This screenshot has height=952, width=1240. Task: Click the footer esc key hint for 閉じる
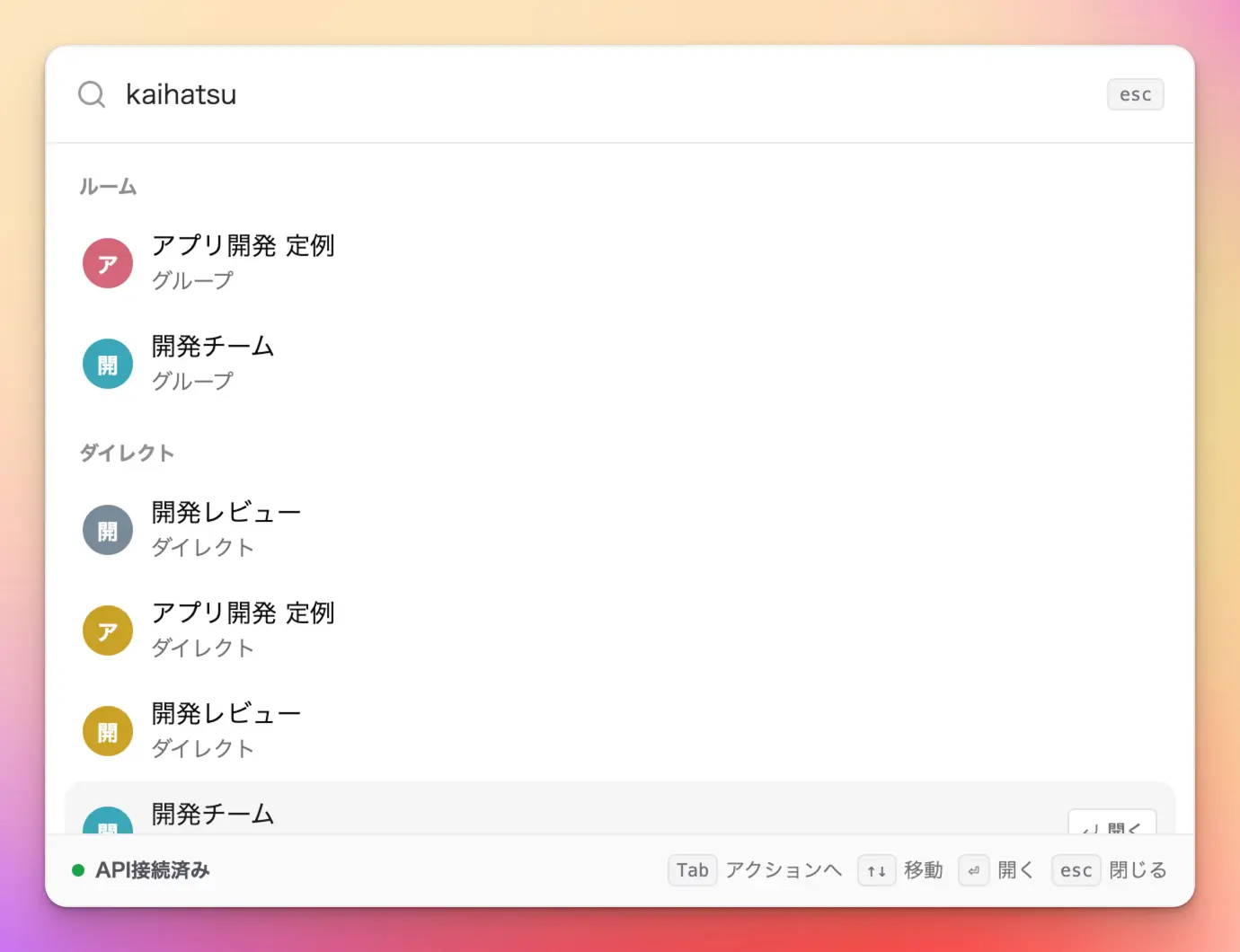tap(1076, 870)
